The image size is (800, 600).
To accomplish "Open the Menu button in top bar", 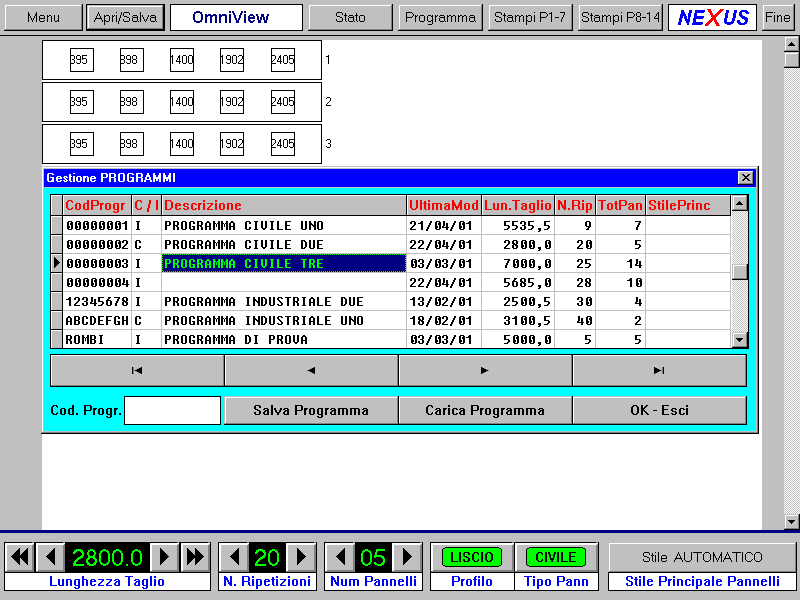I will [x=43, y=17].
